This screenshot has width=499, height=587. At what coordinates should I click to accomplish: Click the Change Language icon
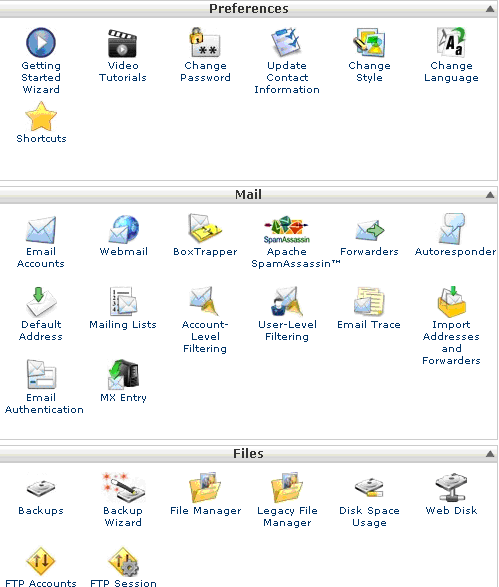pos(451,42)
